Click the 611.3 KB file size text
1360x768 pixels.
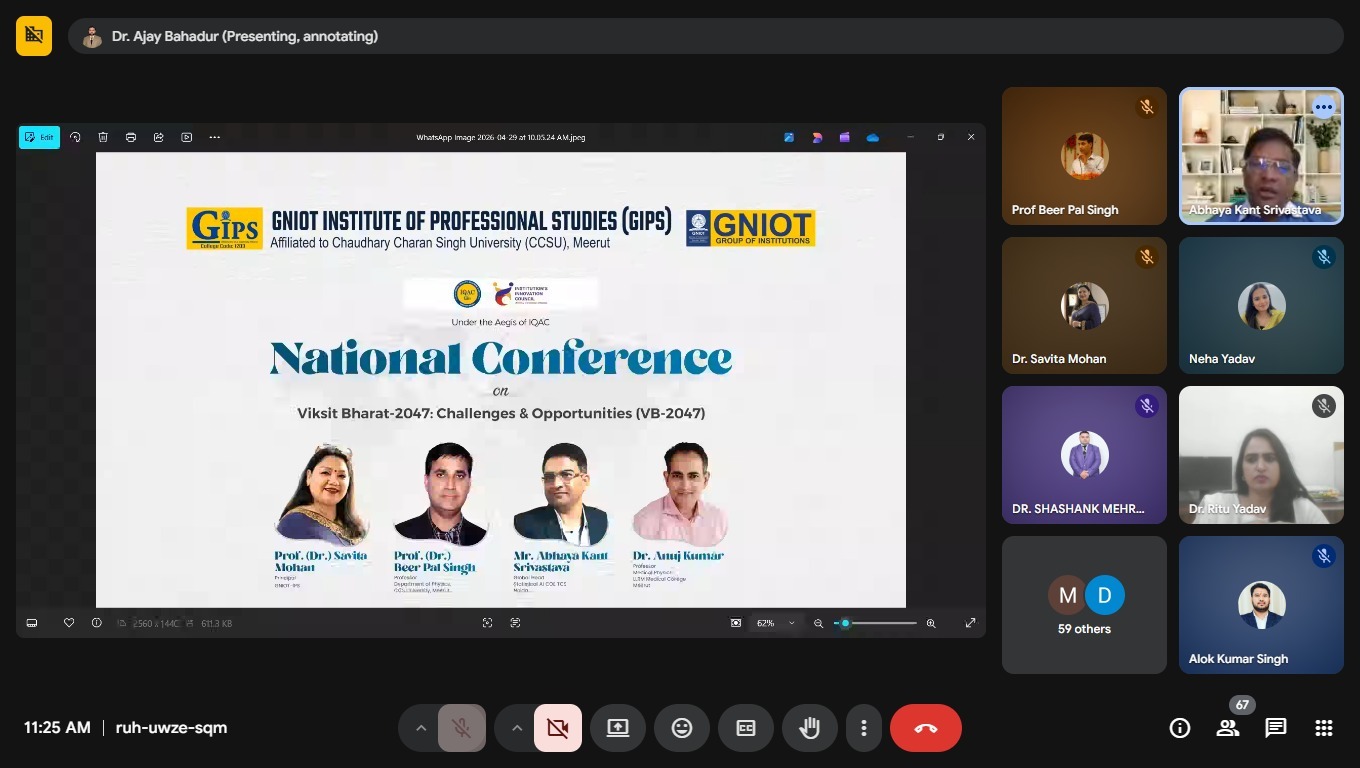tap(217, 623)
